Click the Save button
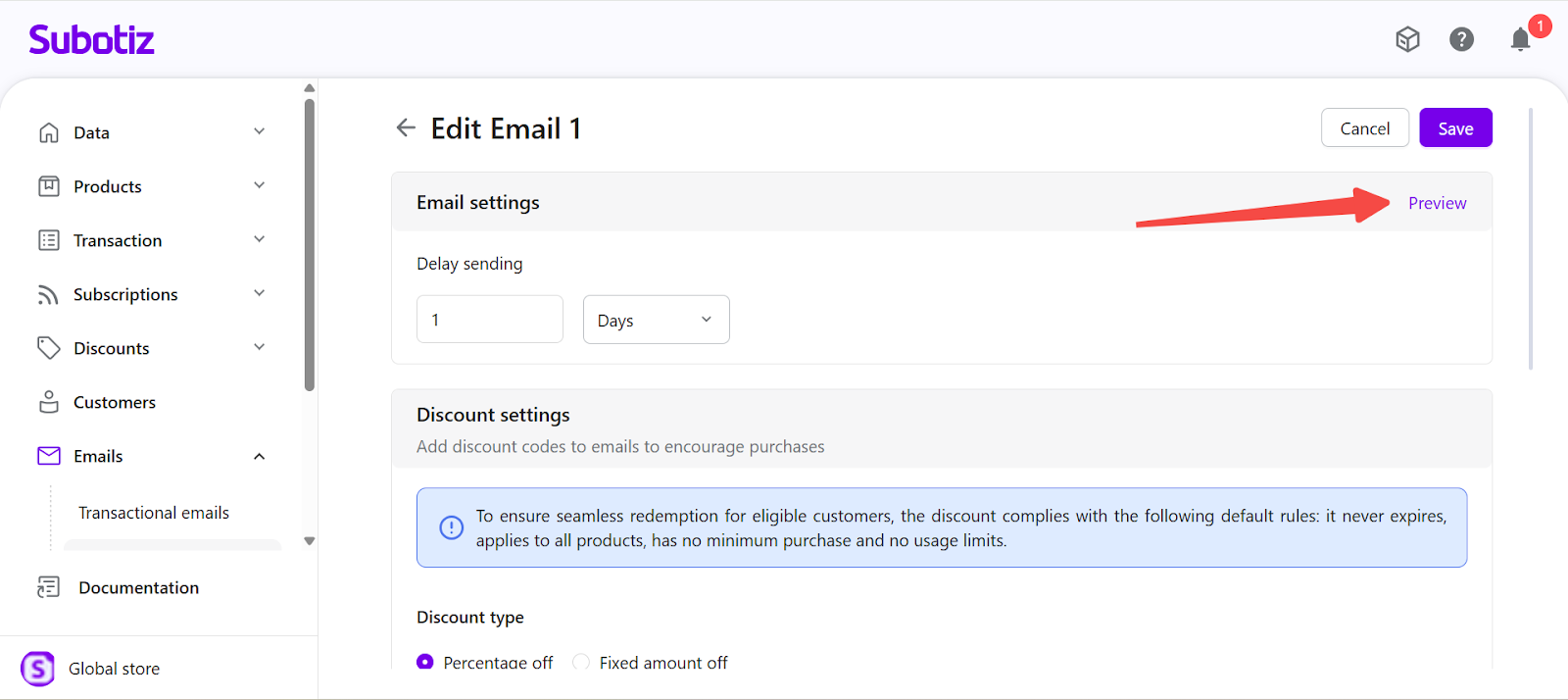Viewport: 1568px width, 700px height. [1455, 128]
